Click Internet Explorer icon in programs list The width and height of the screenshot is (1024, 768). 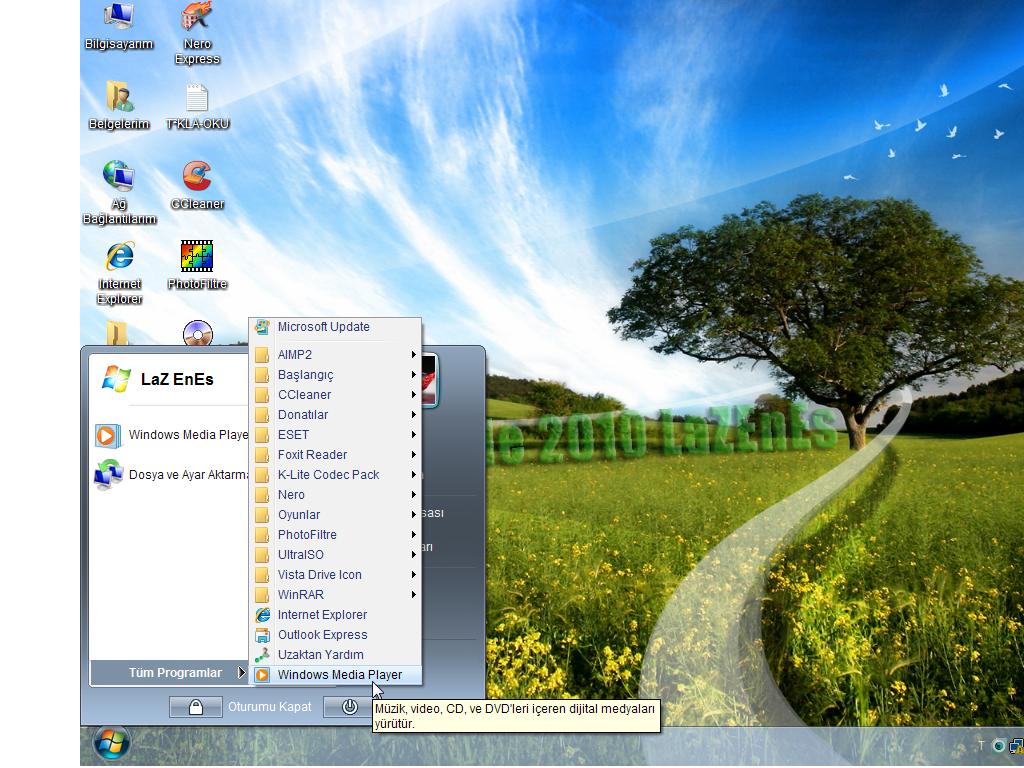[262, 615]
